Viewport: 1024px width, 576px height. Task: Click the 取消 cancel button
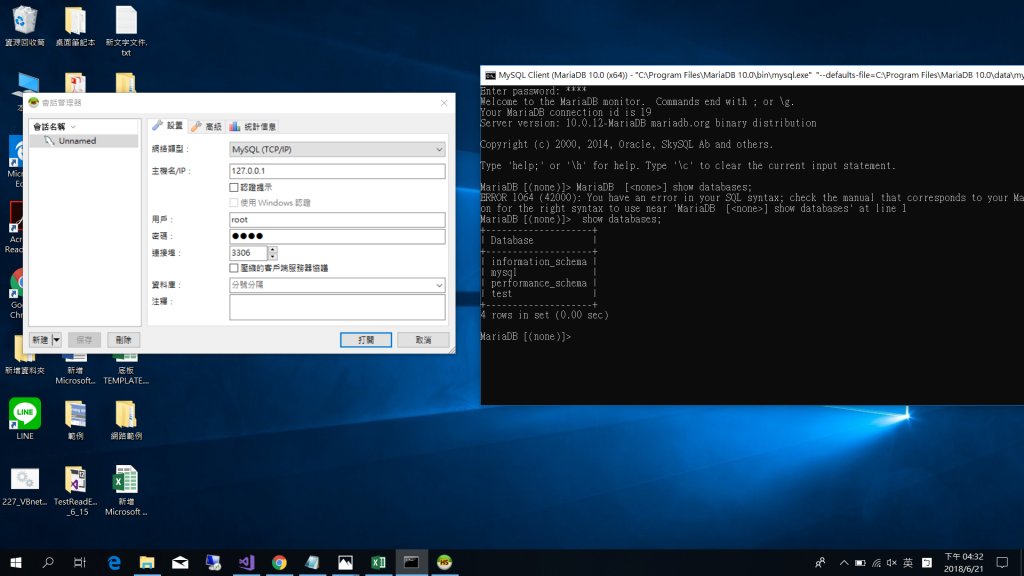423,340
